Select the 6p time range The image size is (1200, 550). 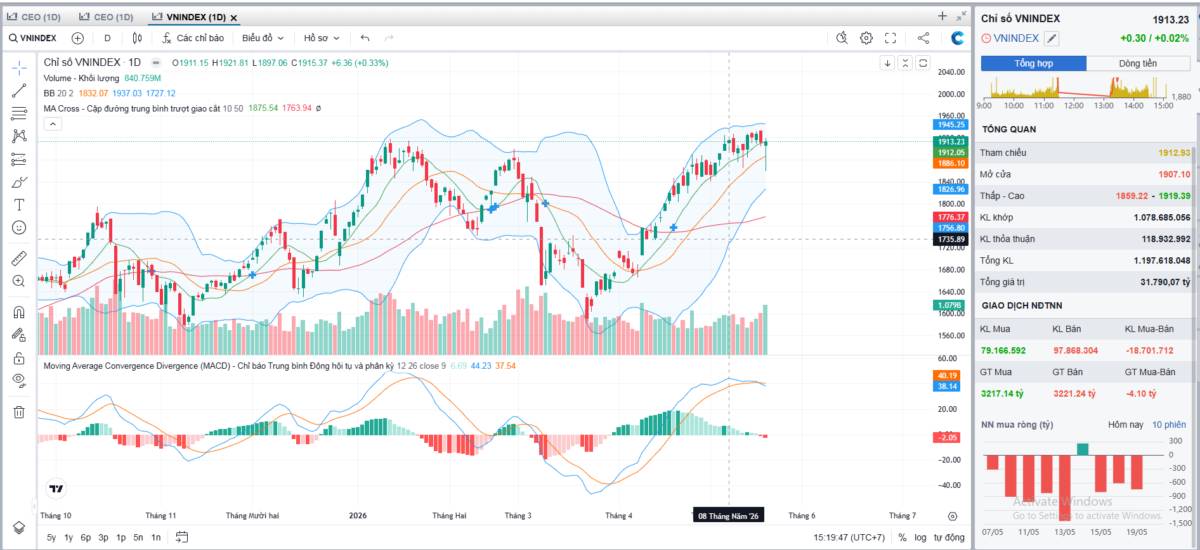(86, 538)
